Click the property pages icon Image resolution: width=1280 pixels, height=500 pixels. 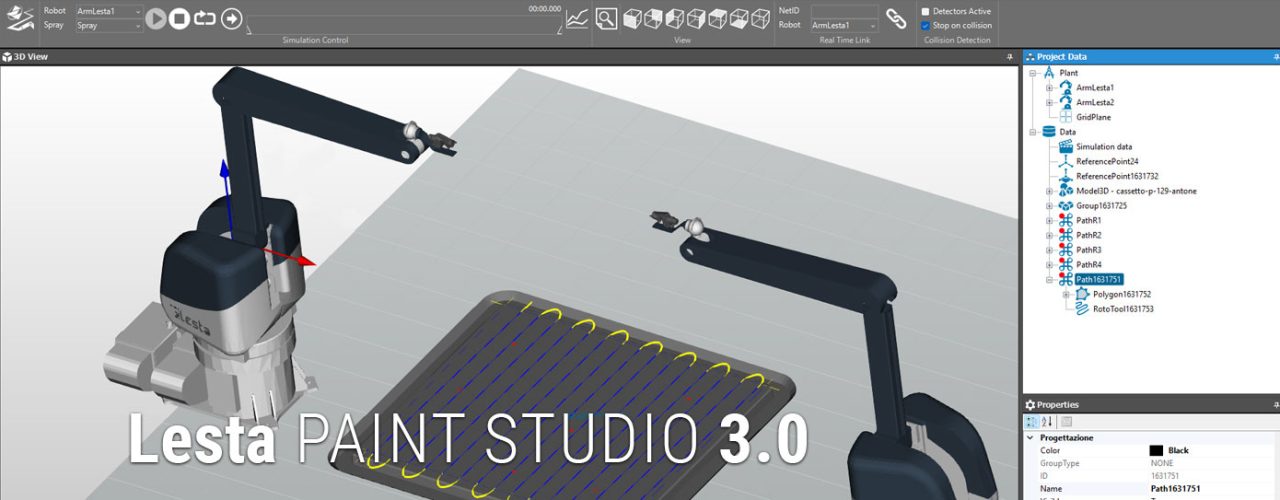click(x=1066, y=421)
